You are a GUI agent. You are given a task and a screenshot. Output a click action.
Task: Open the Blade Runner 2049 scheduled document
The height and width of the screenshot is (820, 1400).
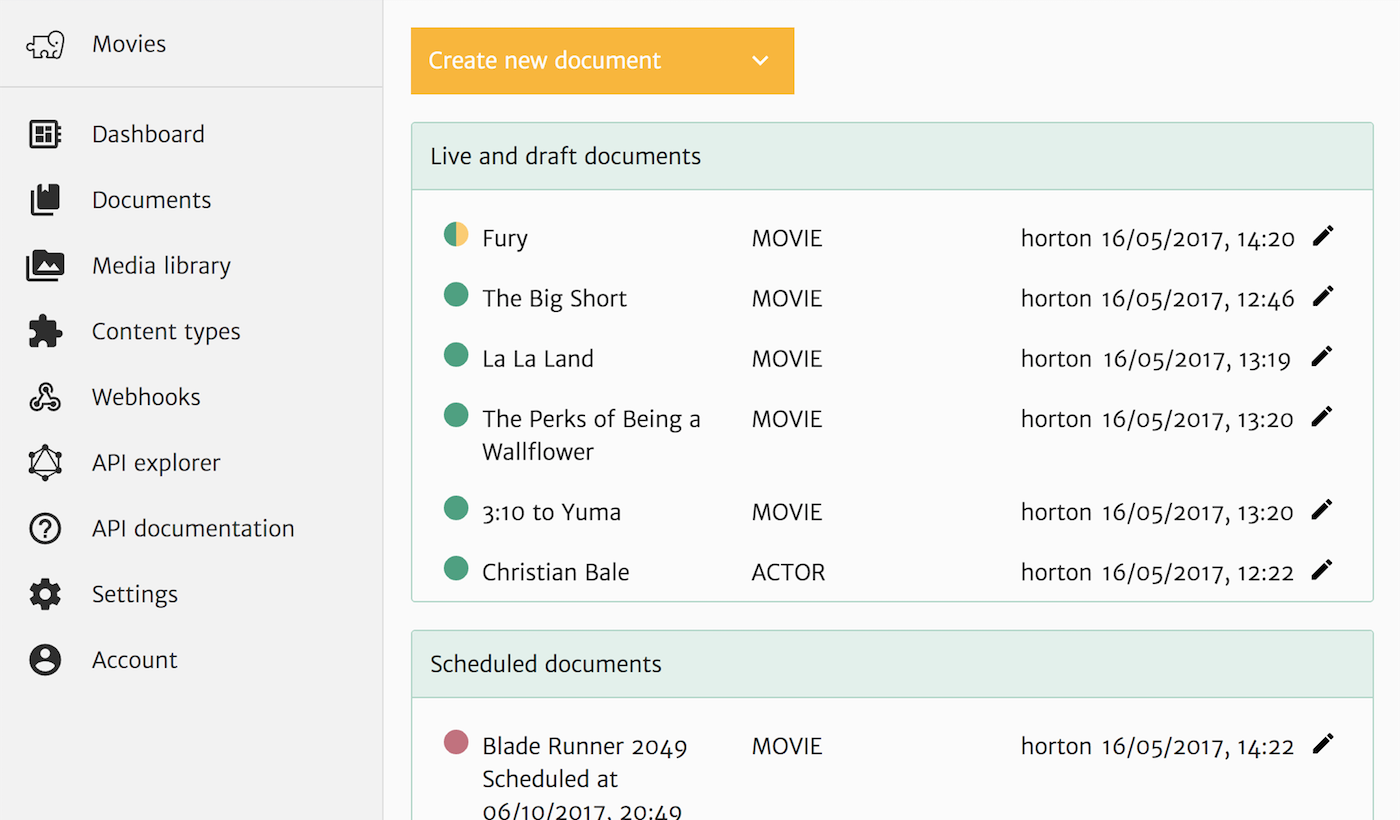[x=585, y=746]
